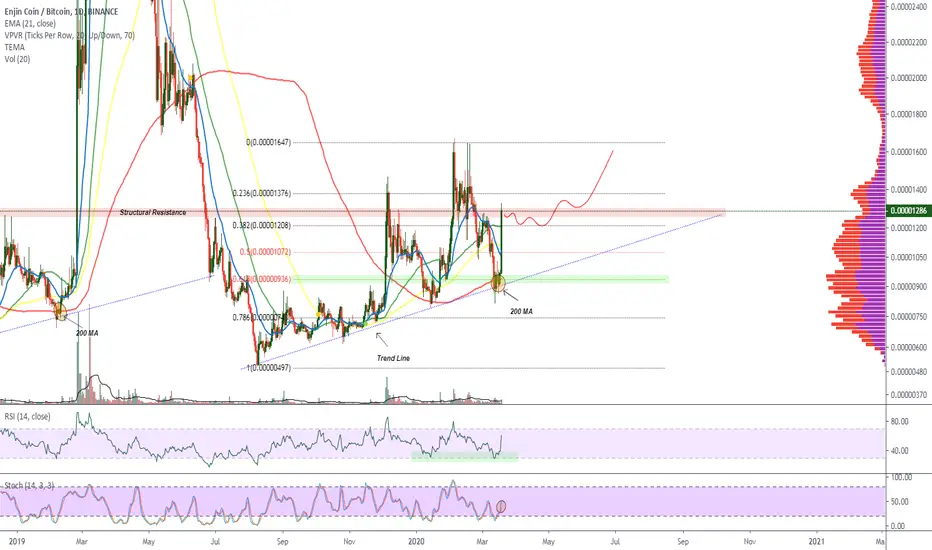Click the Trend Line annotation text
This screenshot has height=550, width=932.
click(393, 358)
